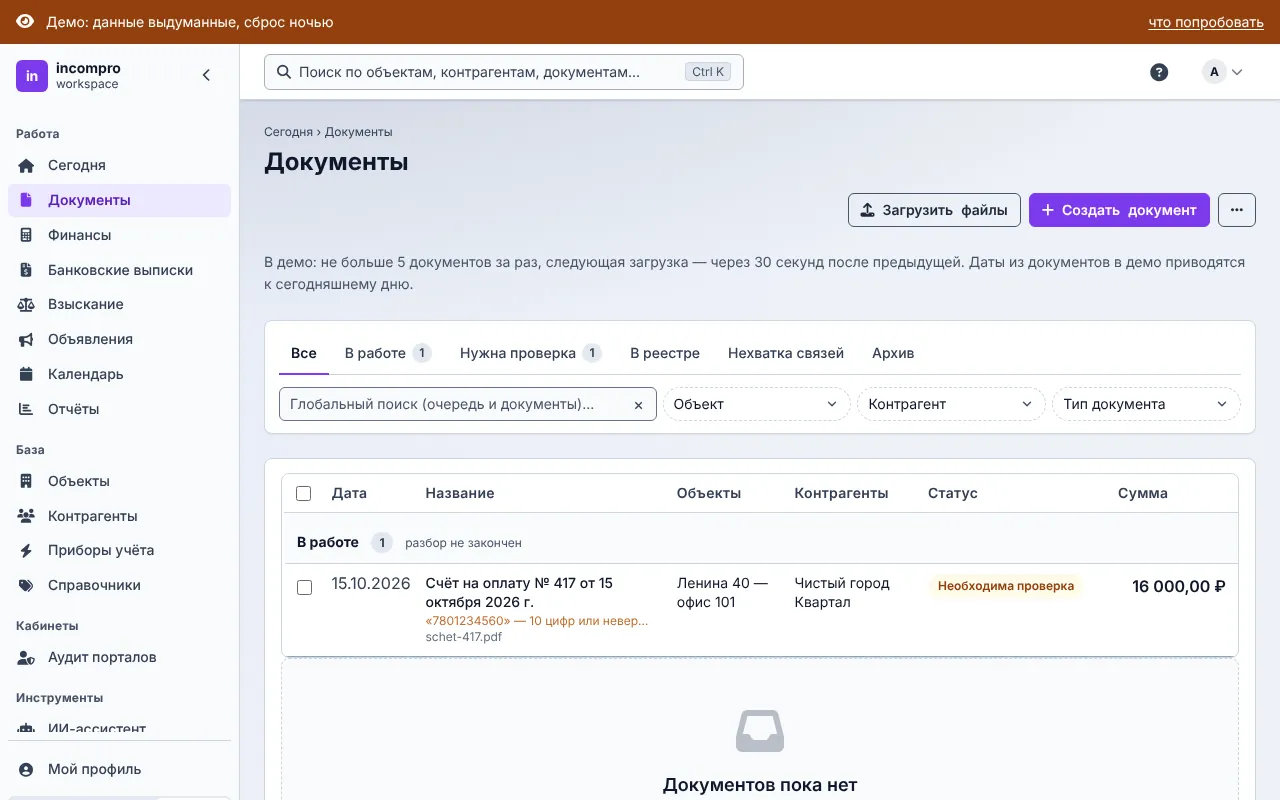
Task: Click the calendar icon next to Календарь
Action: pos(27,374)
